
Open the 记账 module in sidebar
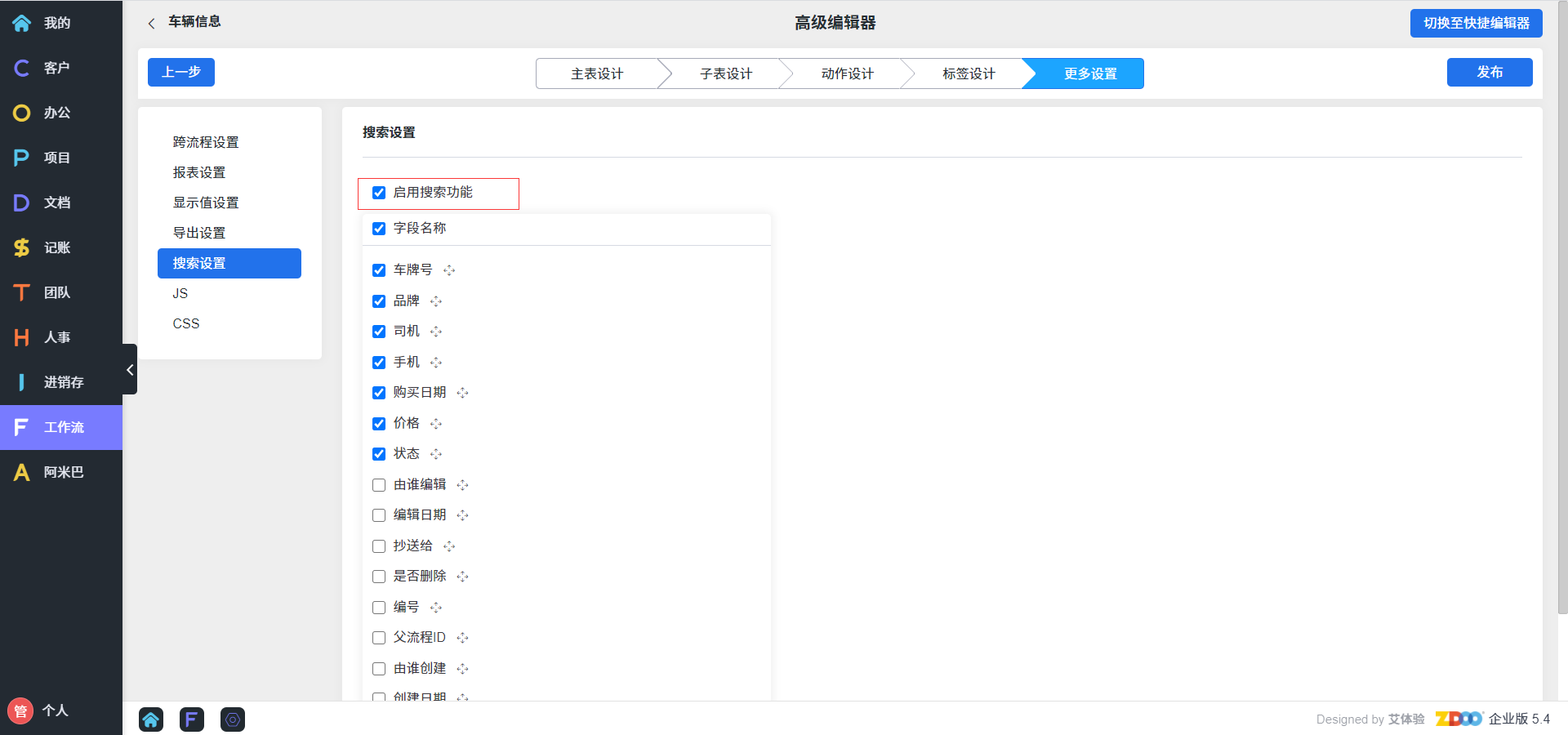pos(57,247)
